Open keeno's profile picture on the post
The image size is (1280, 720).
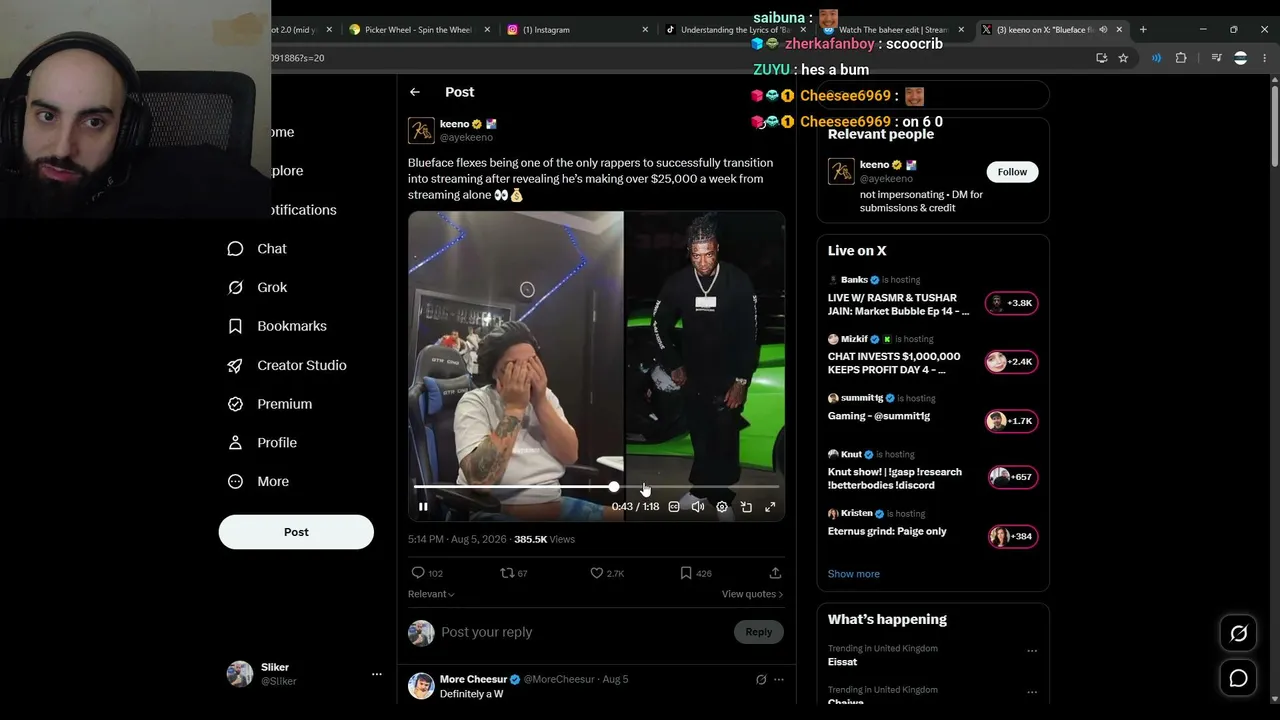click(421, 131)
